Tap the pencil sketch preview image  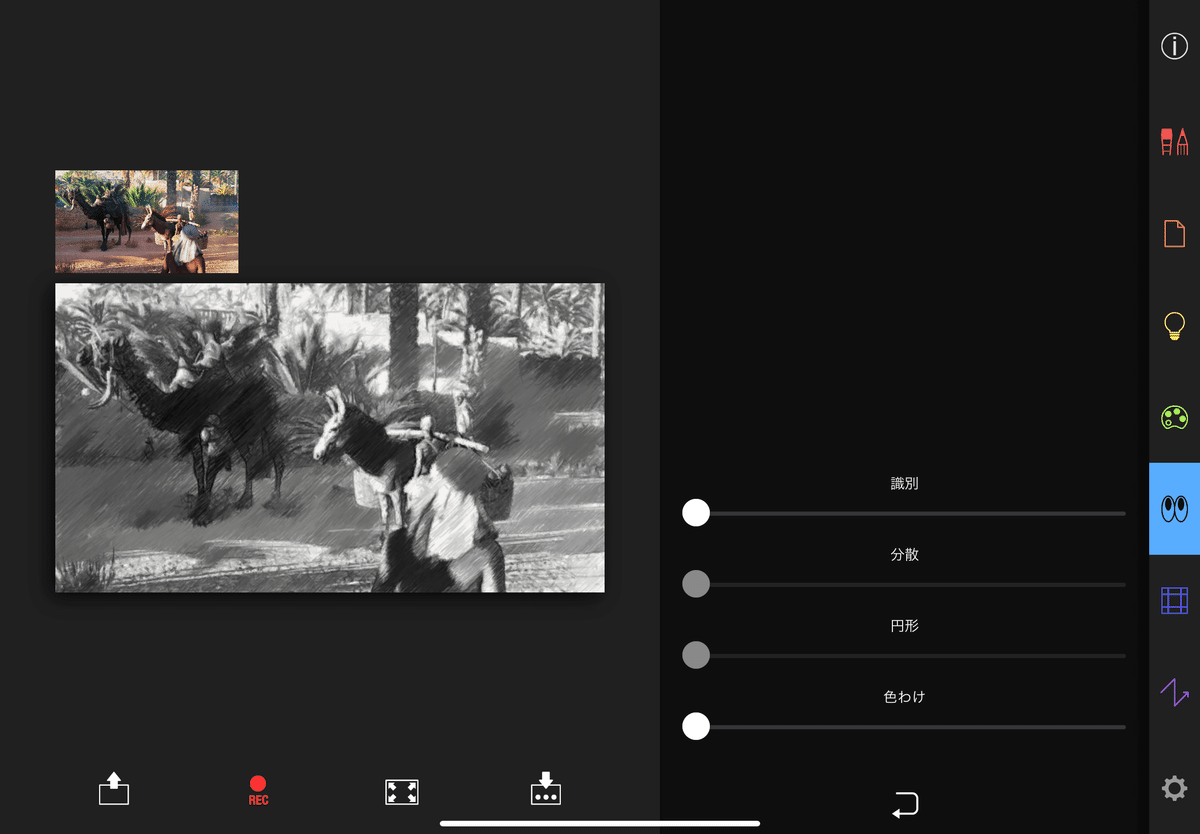click(x=330, y=438)
